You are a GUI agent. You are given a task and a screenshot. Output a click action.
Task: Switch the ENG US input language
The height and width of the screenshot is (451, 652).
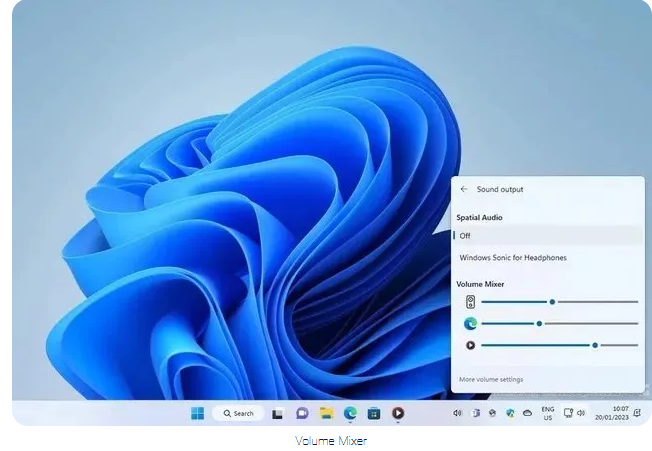point(548,413)
